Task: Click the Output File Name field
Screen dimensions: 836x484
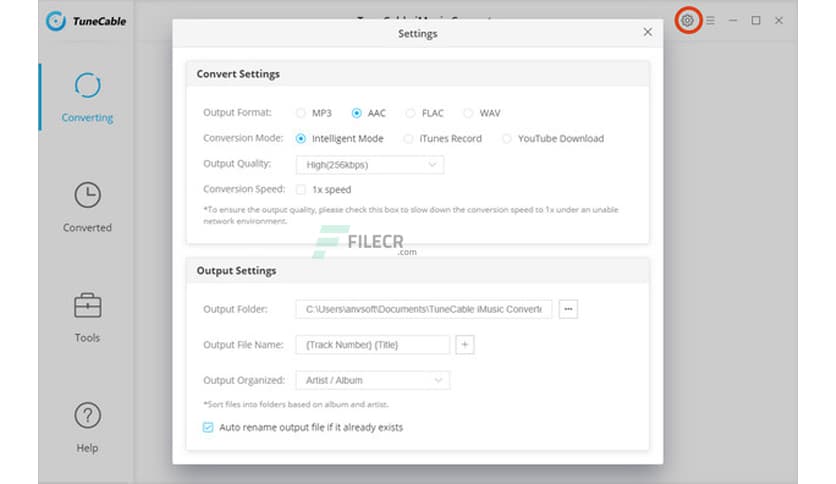Action: pyautogui.click(x=372, y=345)
